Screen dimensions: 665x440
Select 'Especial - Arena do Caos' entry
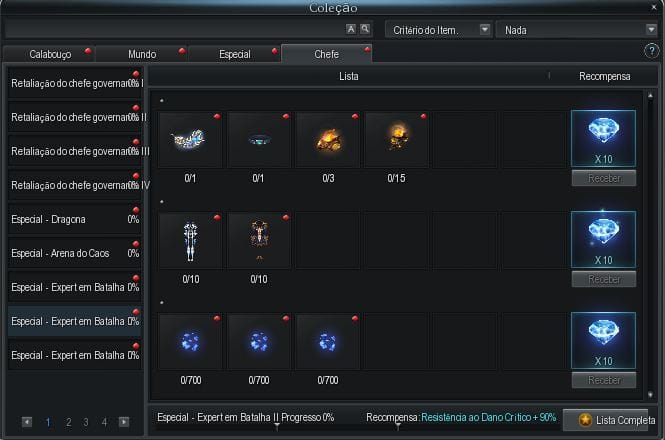pos(75,253)
